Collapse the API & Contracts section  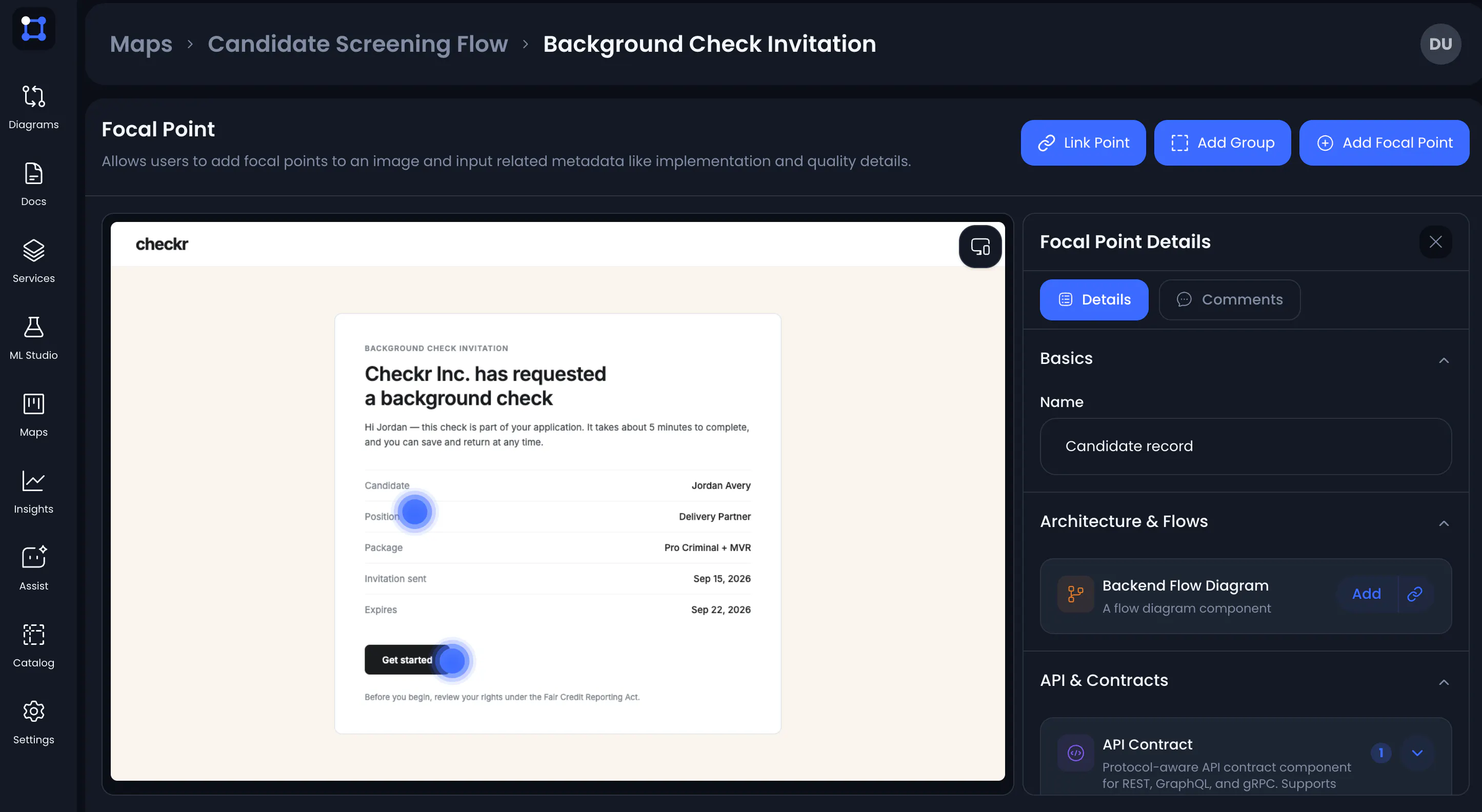click(1444, 682)
